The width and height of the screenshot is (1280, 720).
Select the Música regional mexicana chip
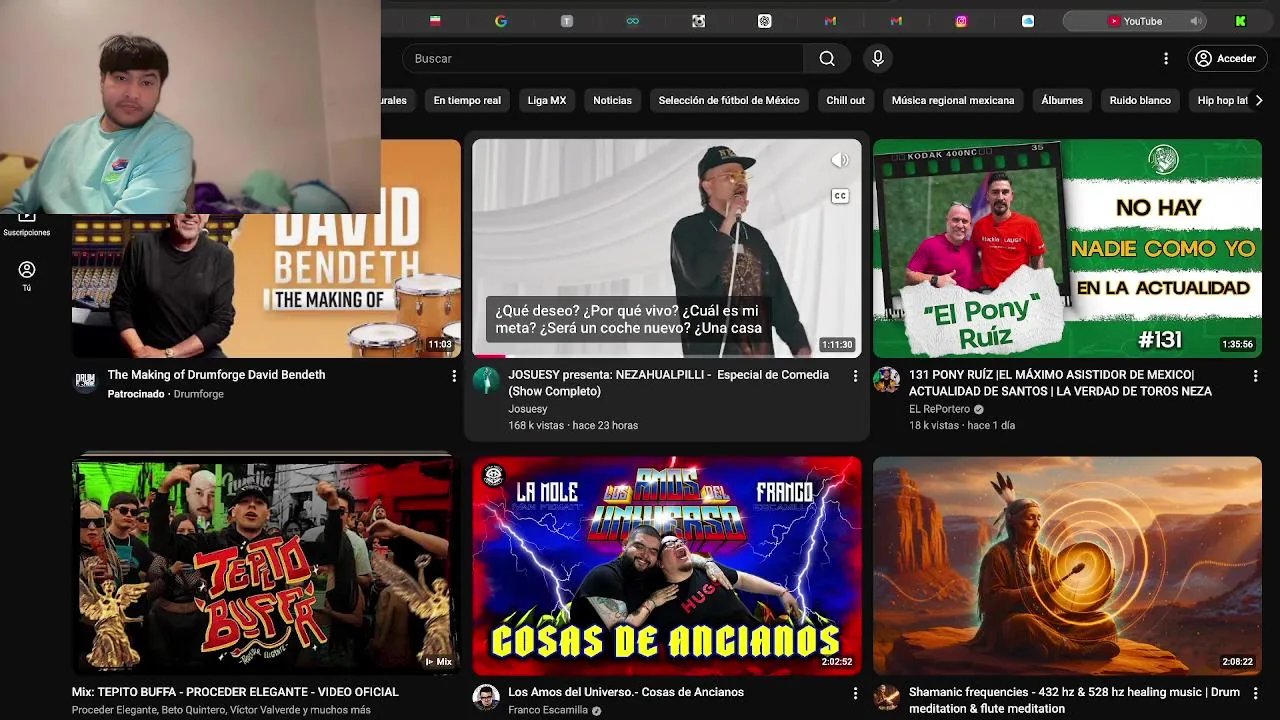coord(953,100)
